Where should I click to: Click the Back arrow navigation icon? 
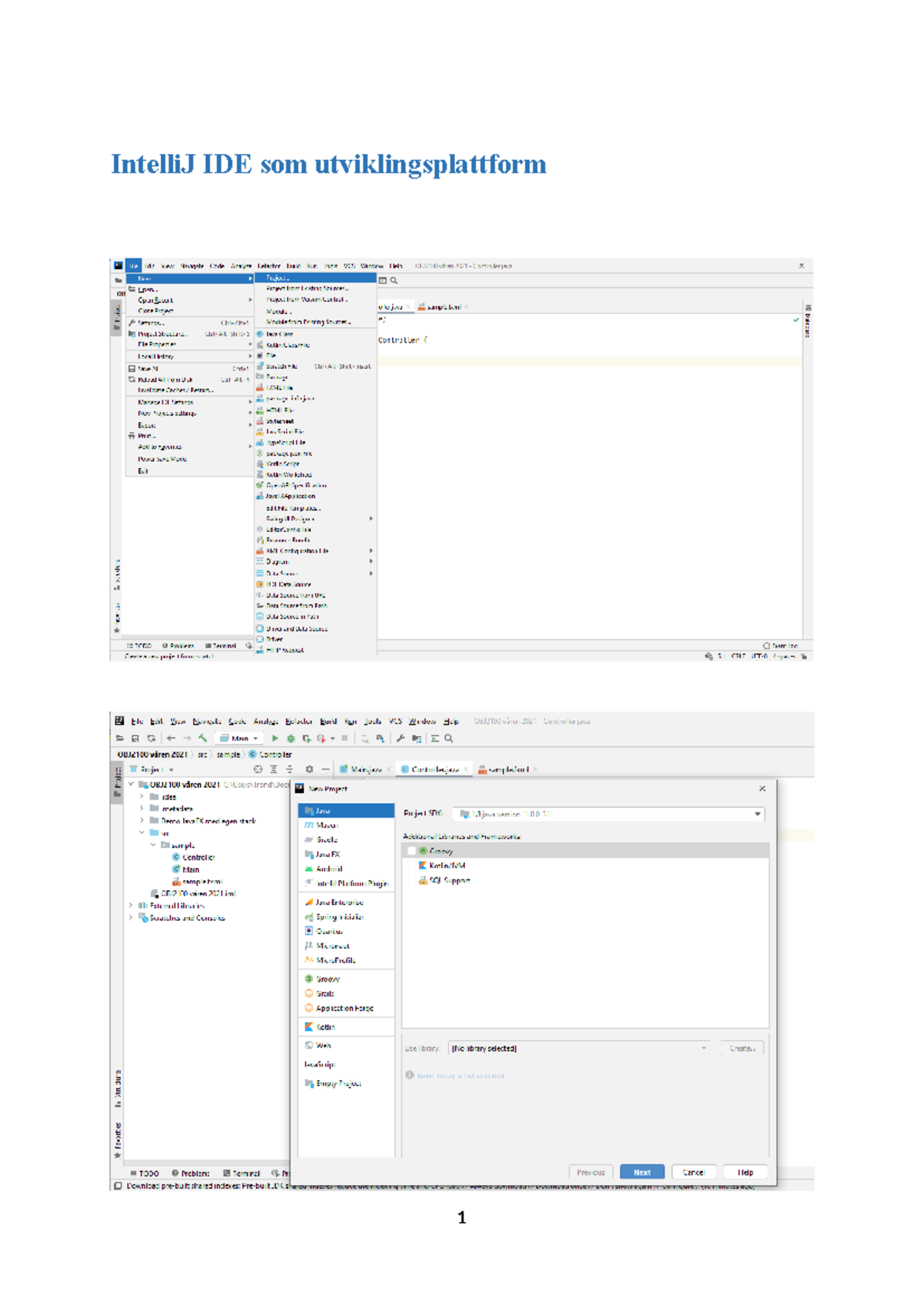click(x=171, y=738)
